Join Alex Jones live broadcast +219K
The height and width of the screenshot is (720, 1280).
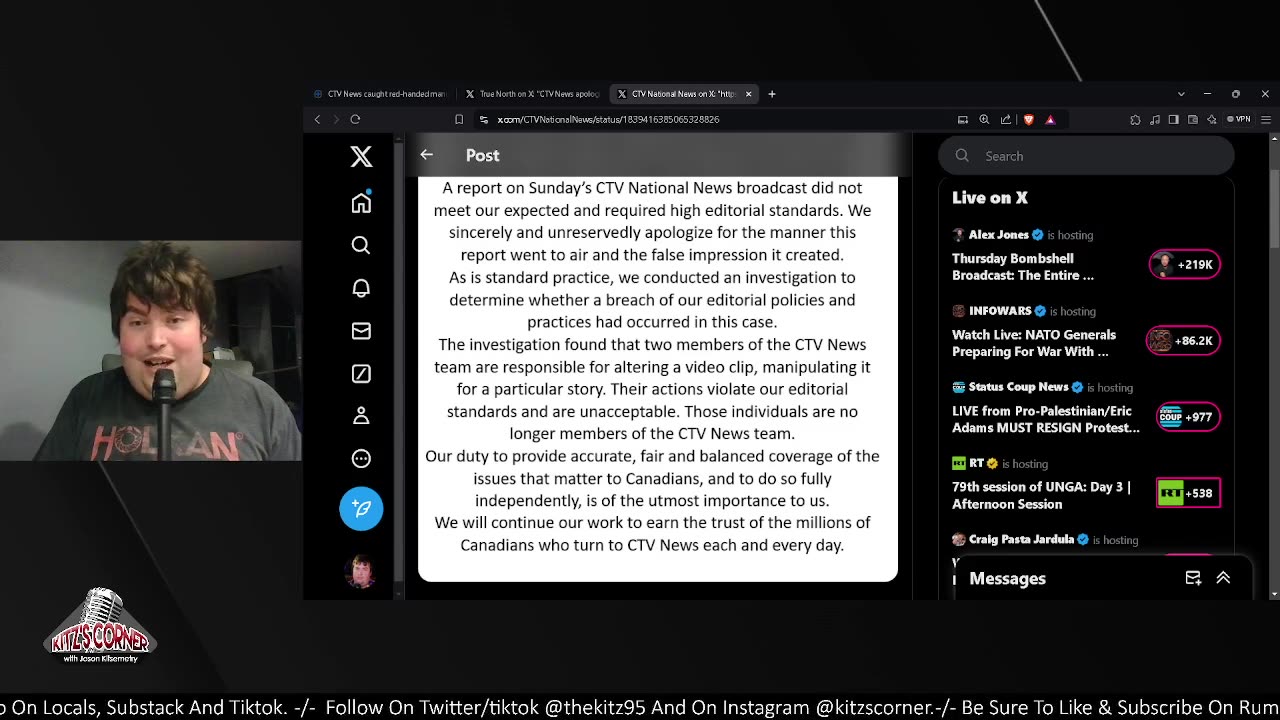(1184, 265)
